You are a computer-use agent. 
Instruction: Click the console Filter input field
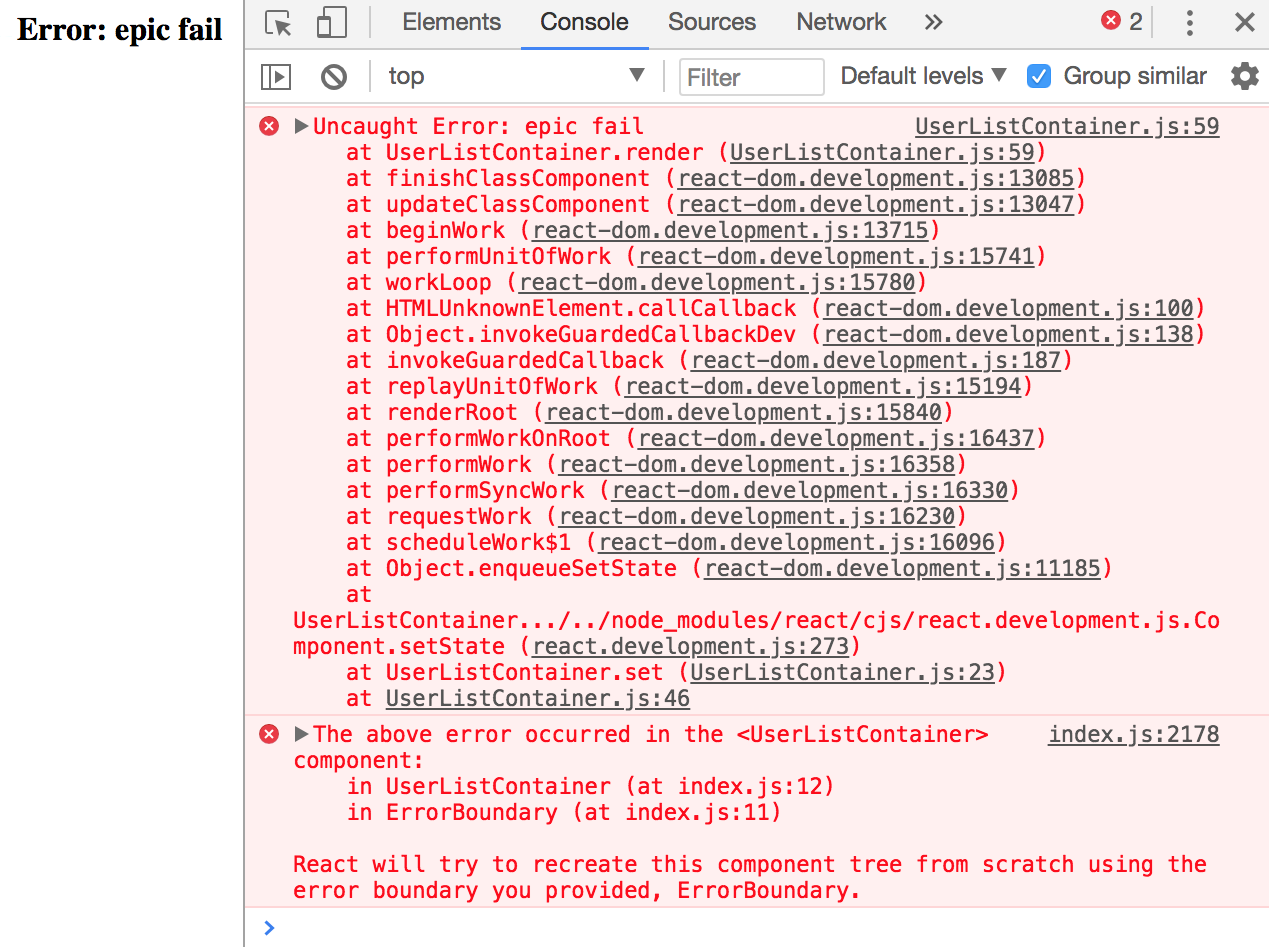pos(751,77)
